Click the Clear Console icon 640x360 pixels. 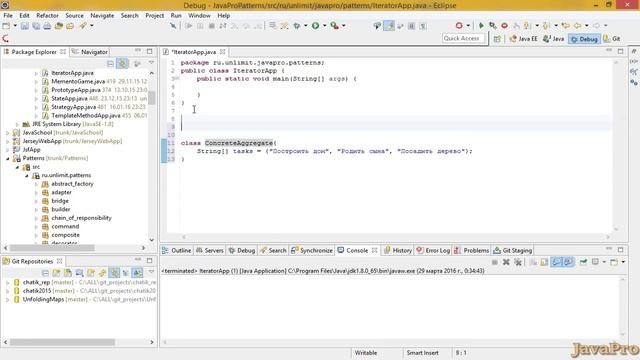pos(533,262)
